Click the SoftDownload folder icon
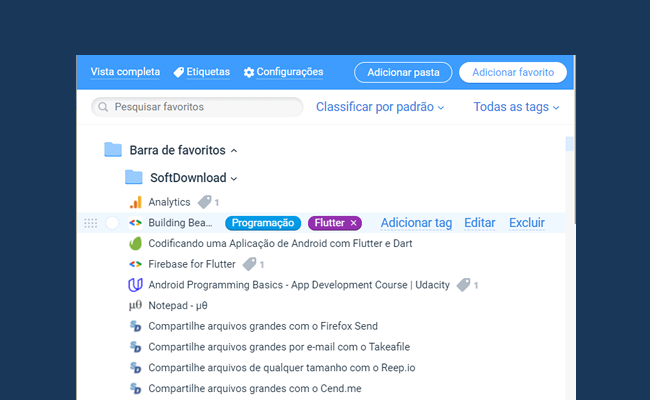Screen dimensions: 650x400 click(133, 177)
